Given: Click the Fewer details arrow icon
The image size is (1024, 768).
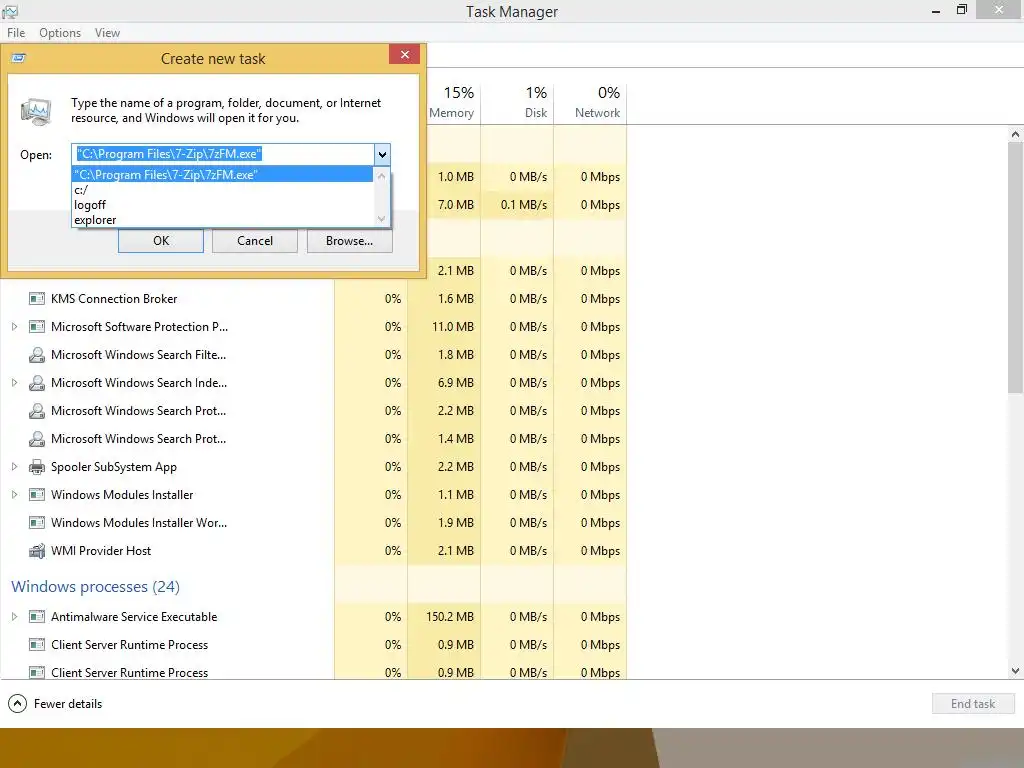Looking at the screenshot, I should pyautogui.click(x=17, y=703).
